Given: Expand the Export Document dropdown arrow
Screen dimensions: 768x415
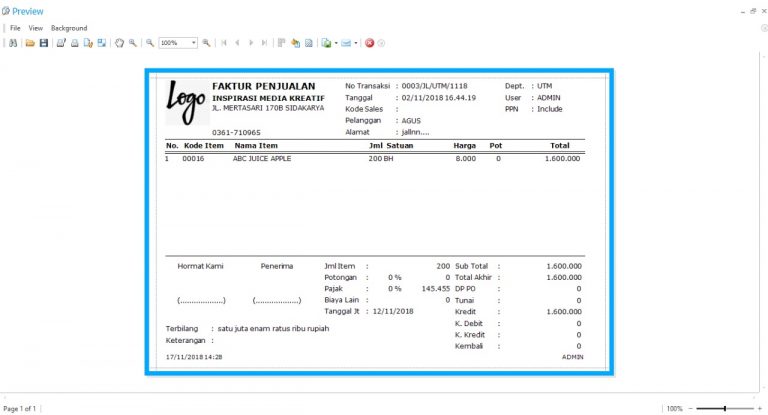Looking at the screenshot, I should pyautogui.click(x=336, y=43).
